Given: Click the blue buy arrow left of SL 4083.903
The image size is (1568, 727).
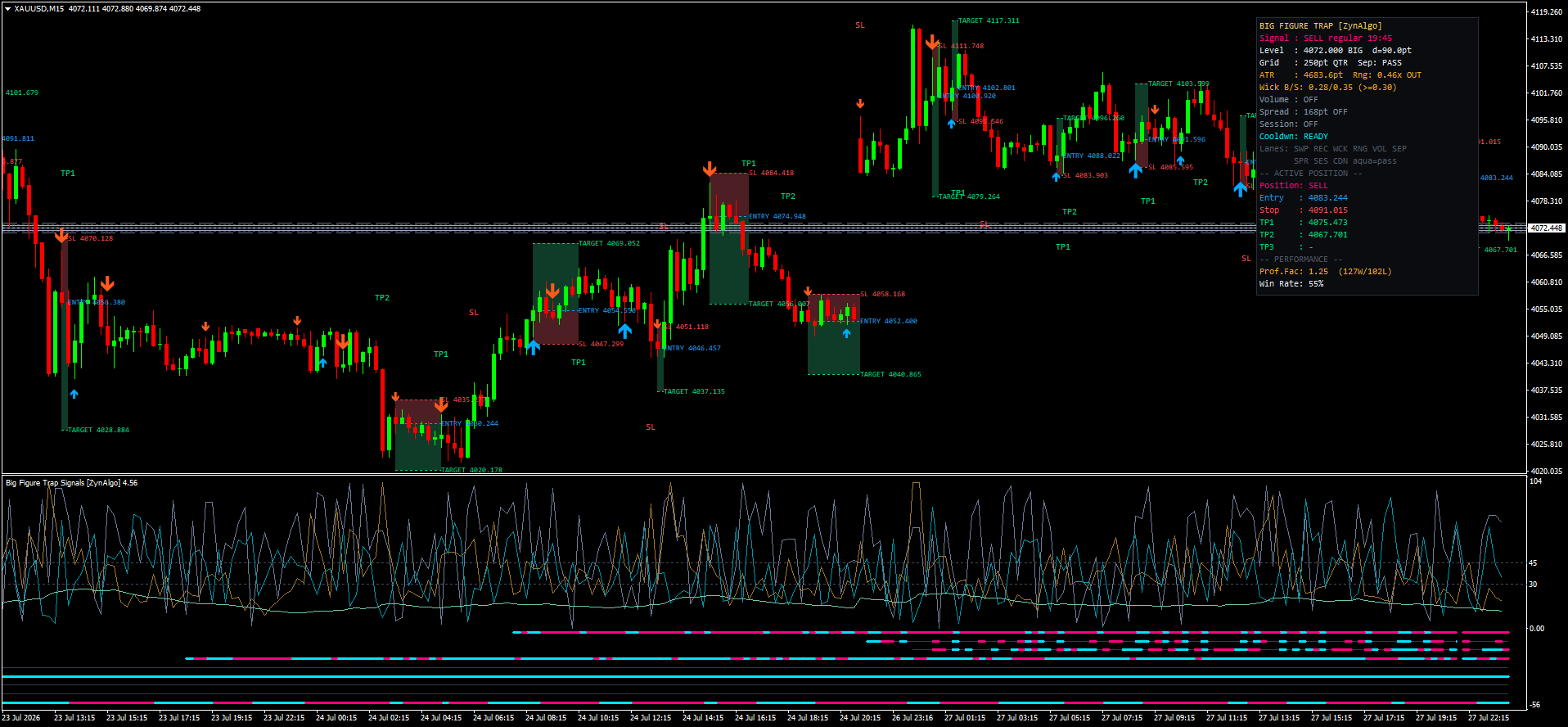Looking at the screenshot, I should pos(1057,176).
